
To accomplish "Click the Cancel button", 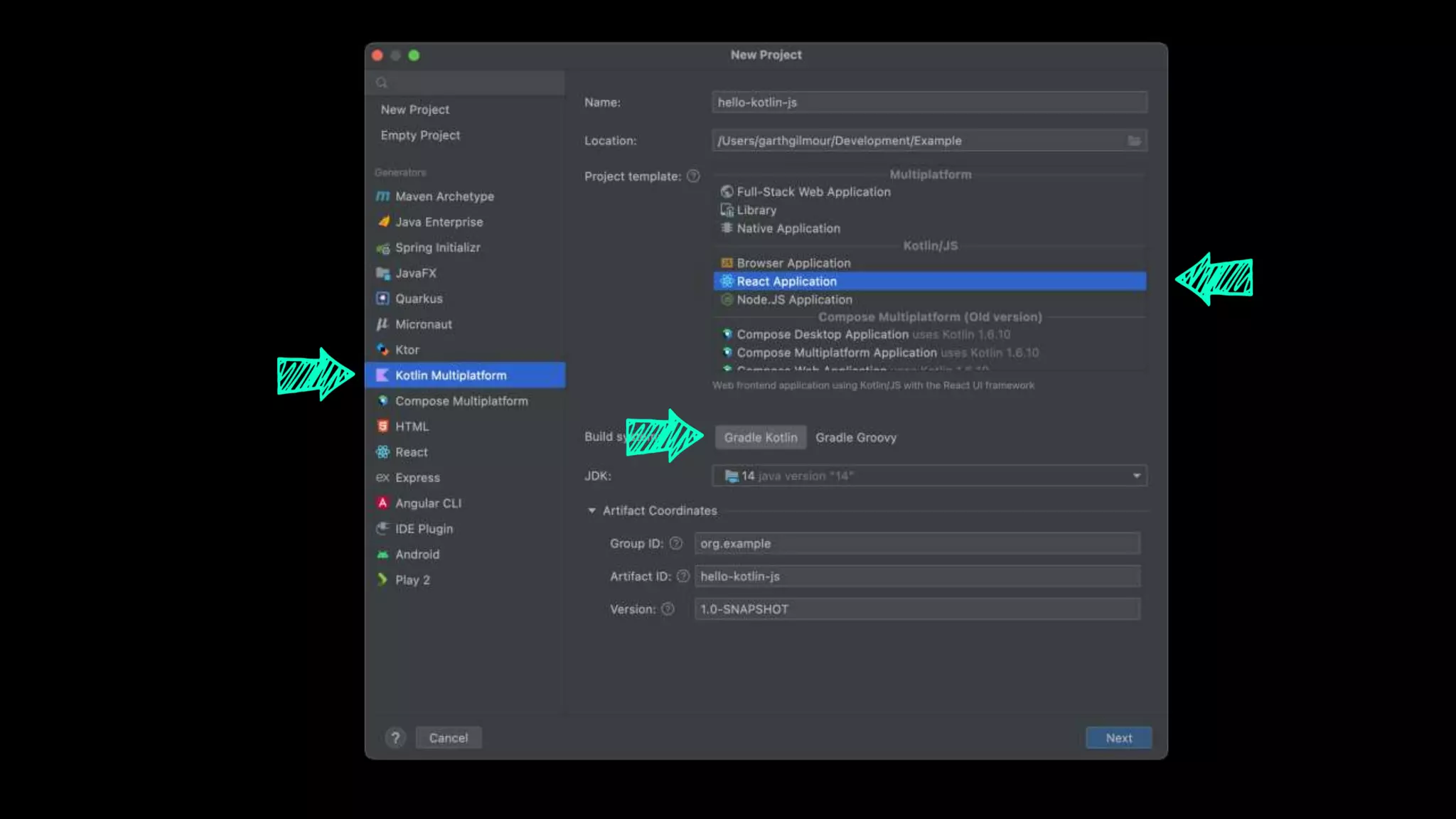I will [x=448, y=738].
